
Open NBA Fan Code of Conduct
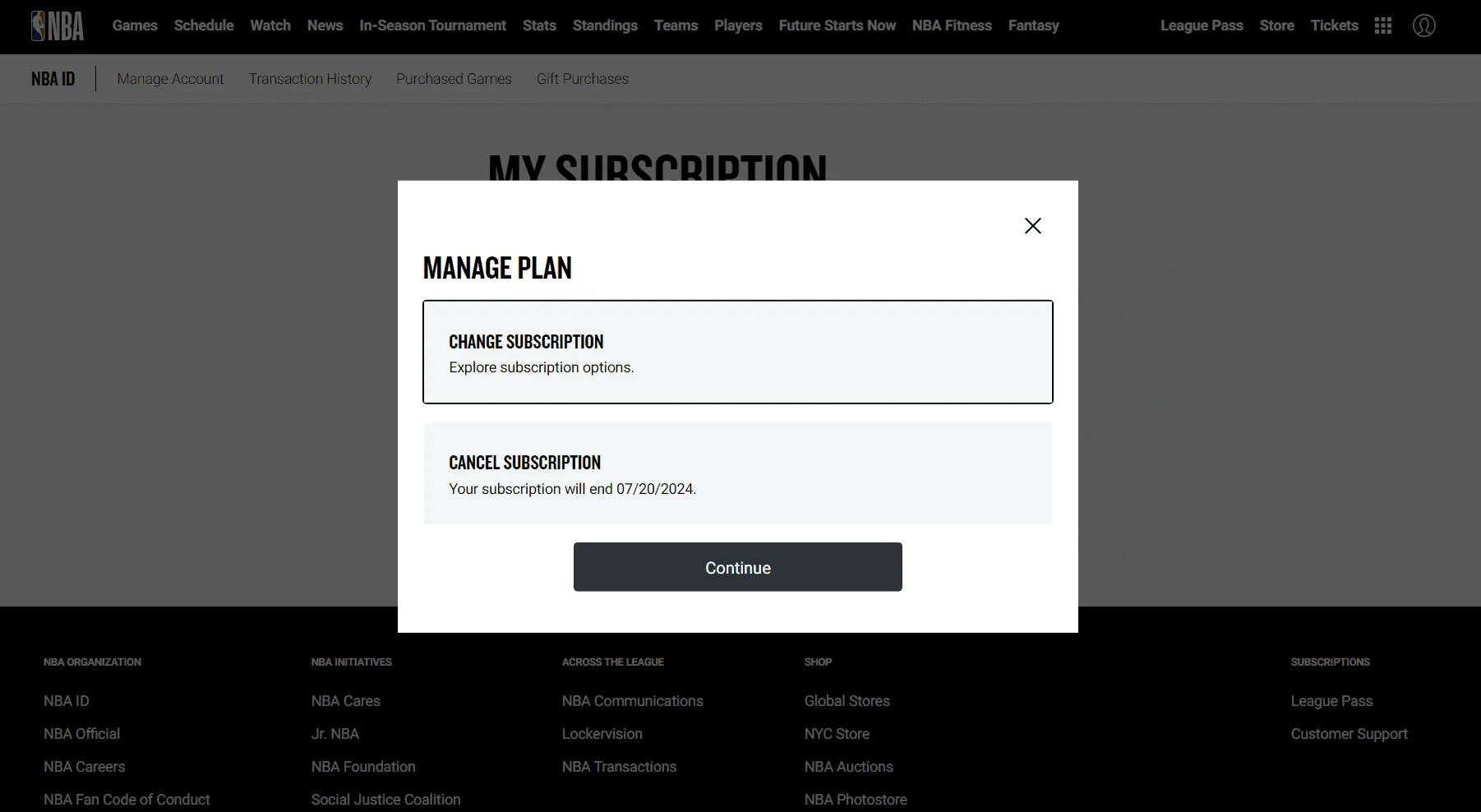click(x=127, y=800)
